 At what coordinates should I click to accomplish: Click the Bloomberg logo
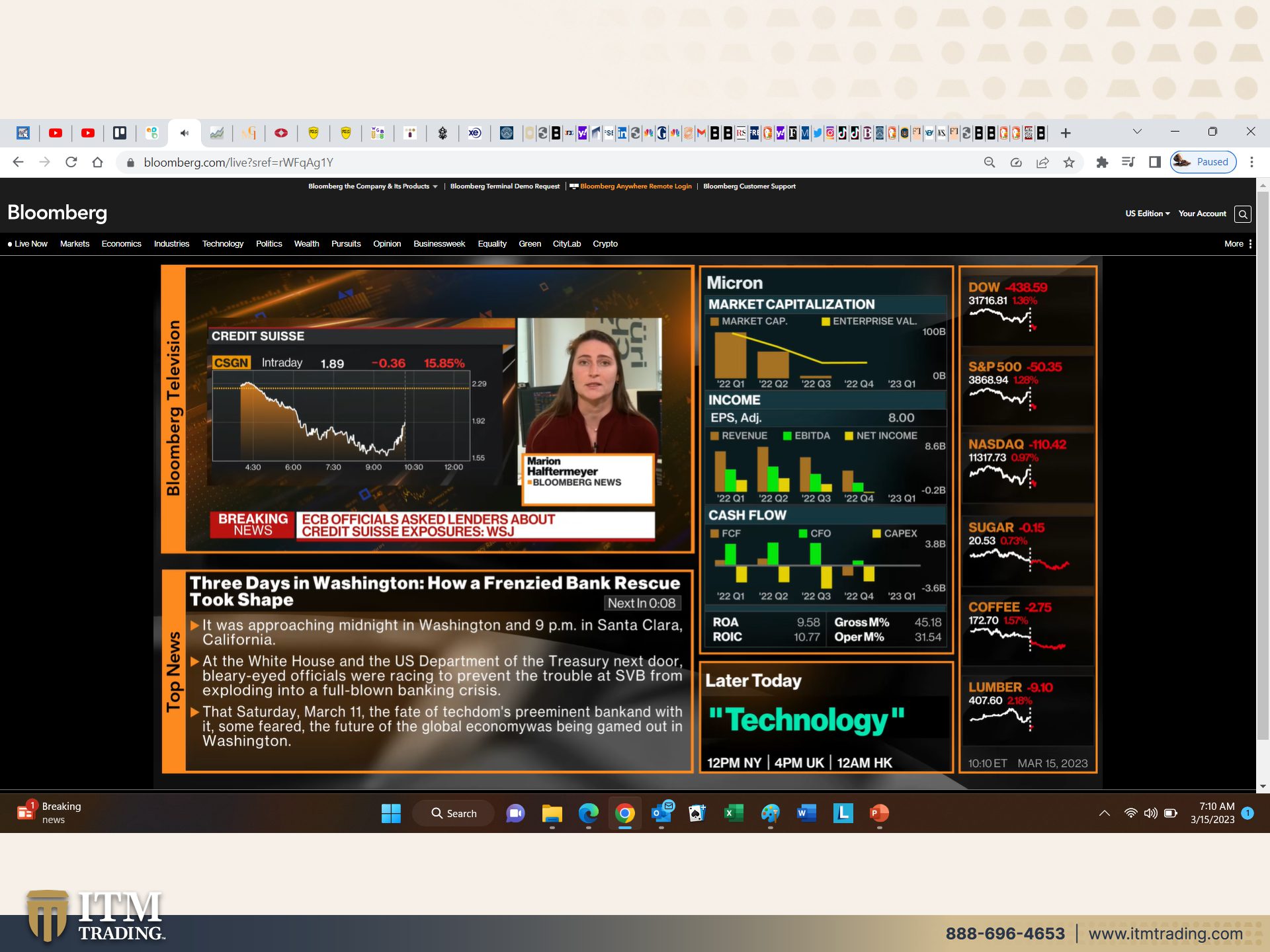tap(57, 213)
